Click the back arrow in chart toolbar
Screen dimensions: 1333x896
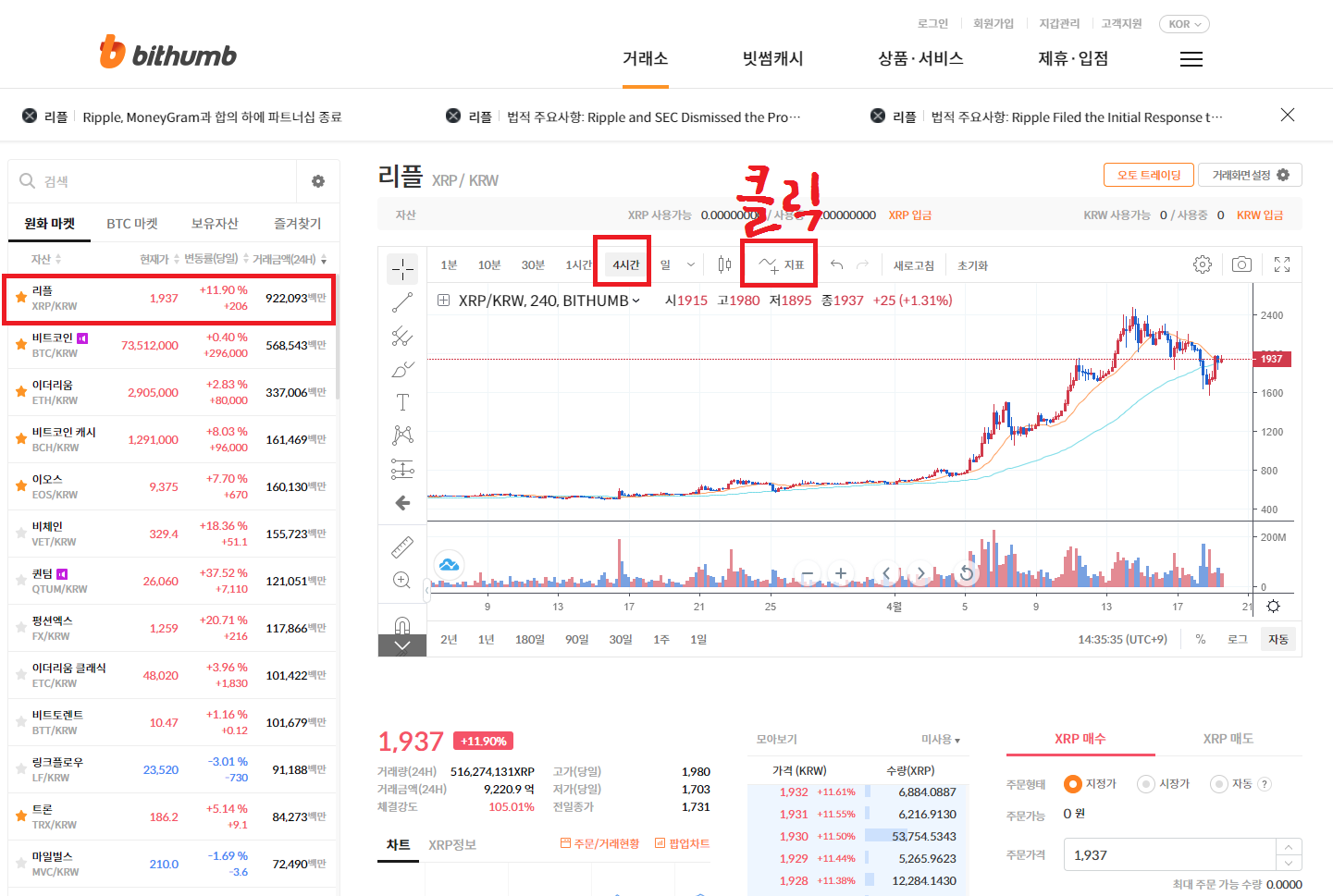[402, 503]
